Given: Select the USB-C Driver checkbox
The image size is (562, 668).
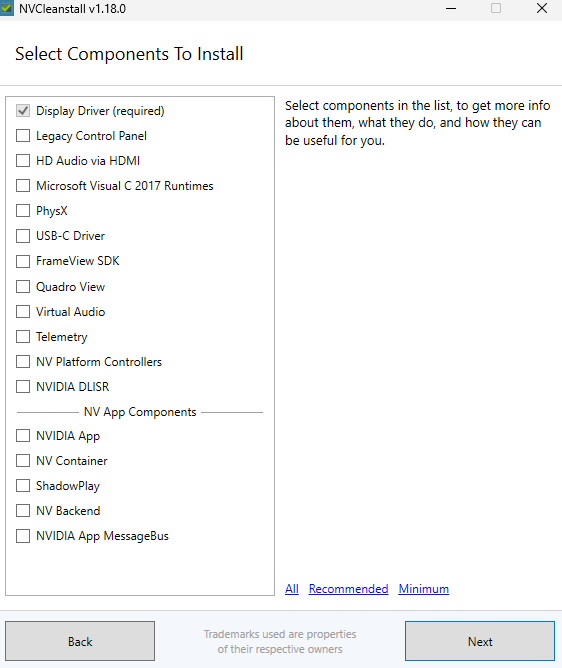Looking at the screenshot, I should [23, 236].
